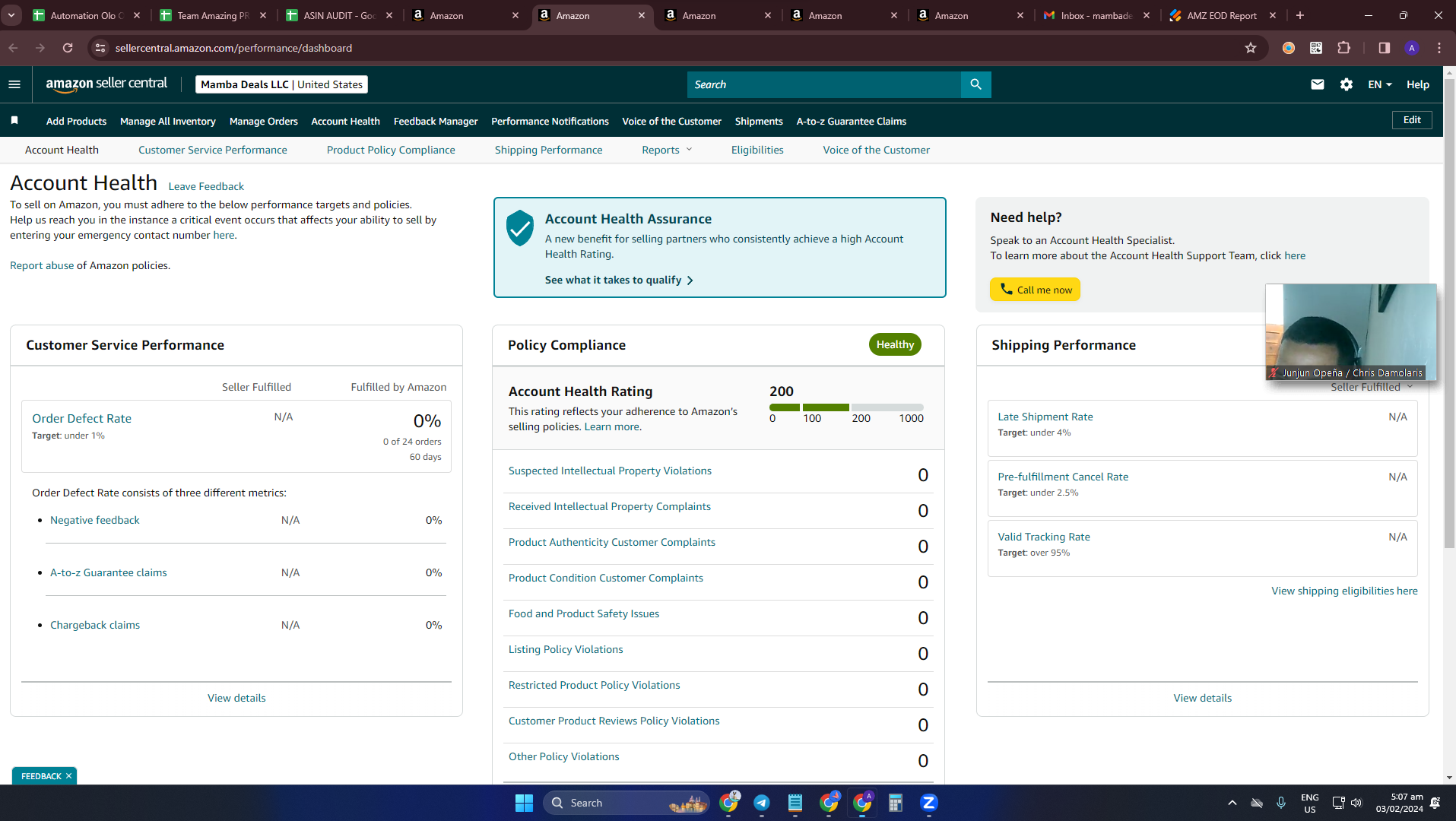Open the Chrome three-dot menu
The image size is (1456, 821).
coord(1439,48)
